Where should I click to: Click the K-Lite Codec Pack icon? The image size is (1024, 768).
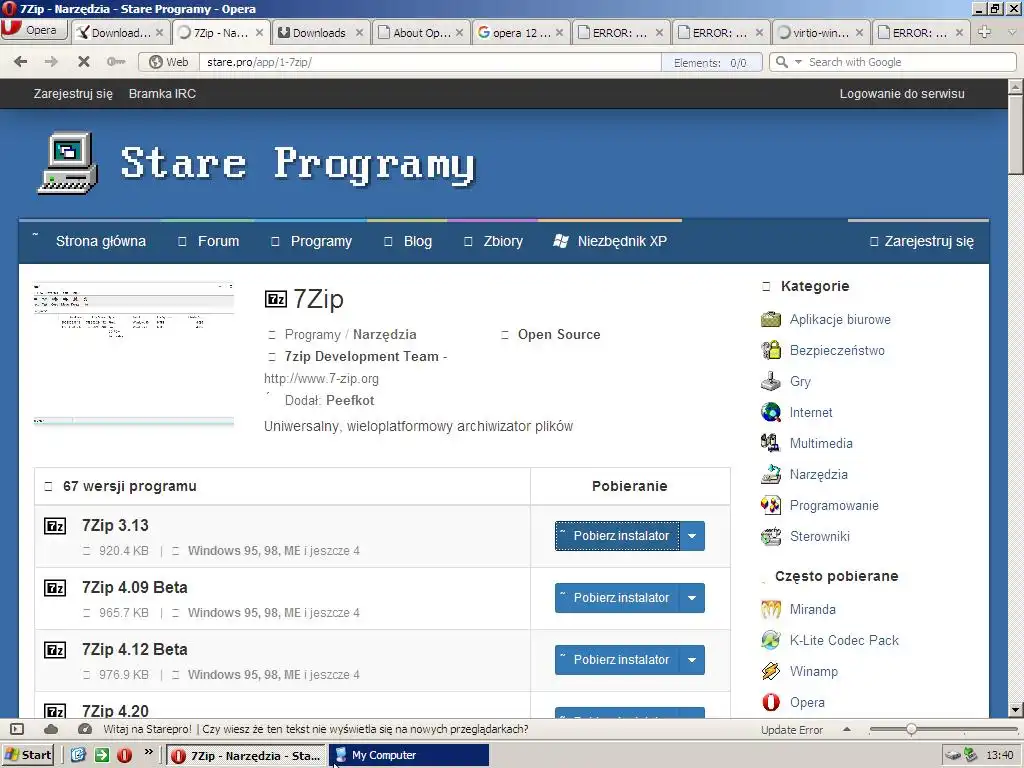click(x=771, y=640)
